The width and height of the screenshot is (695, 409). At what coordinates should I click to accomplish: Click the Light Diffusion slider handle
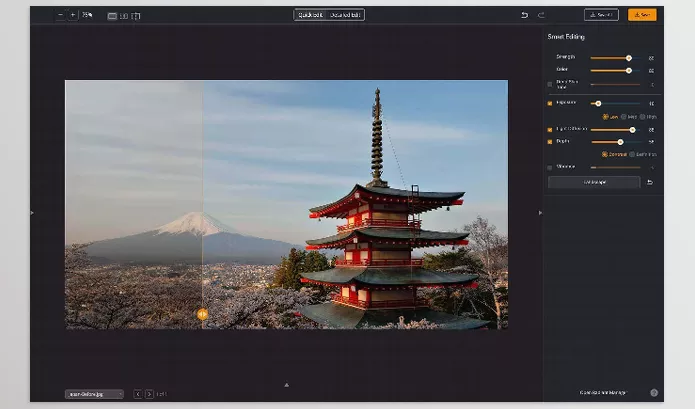(x=633, y=130)
